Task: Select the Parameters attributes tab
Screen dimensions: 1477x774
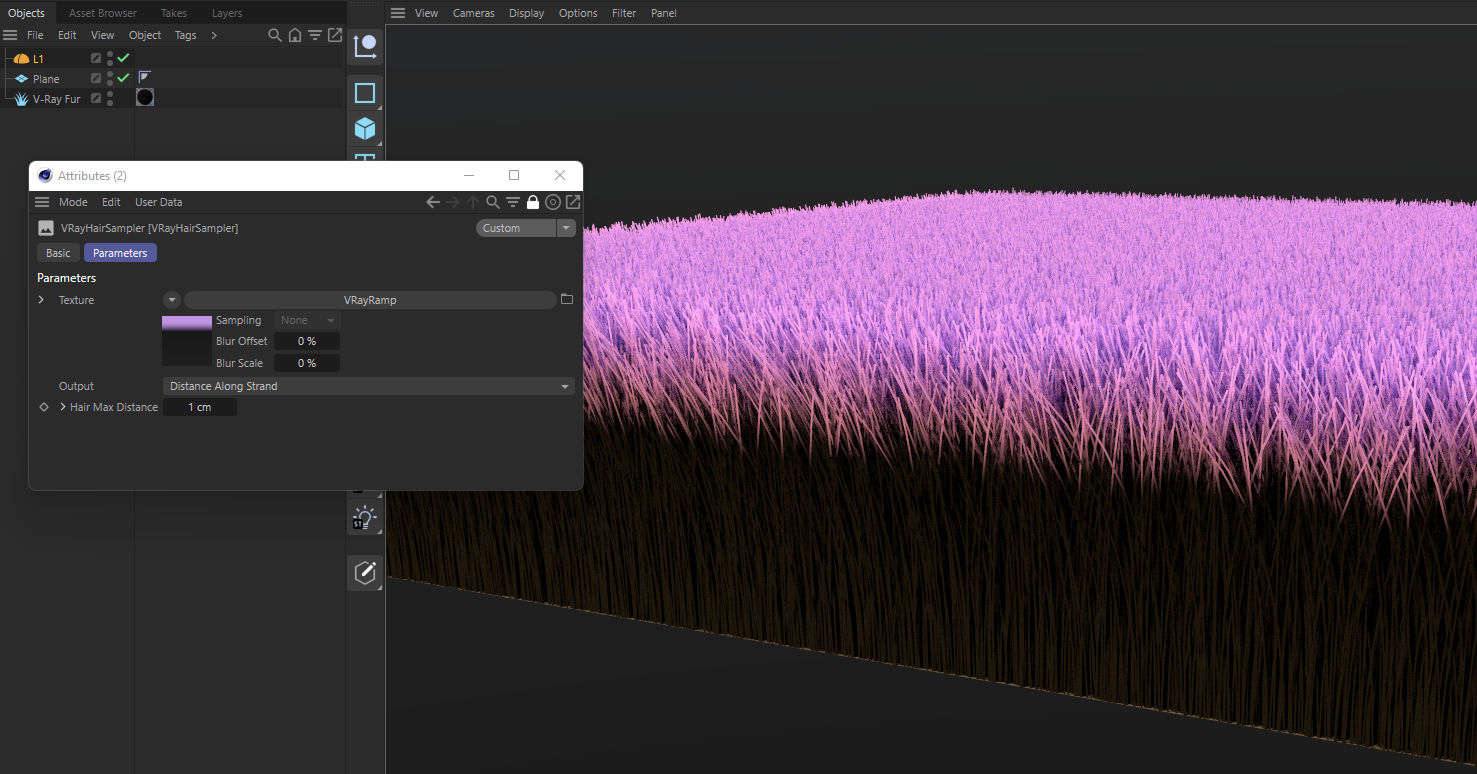Action: 120,253
